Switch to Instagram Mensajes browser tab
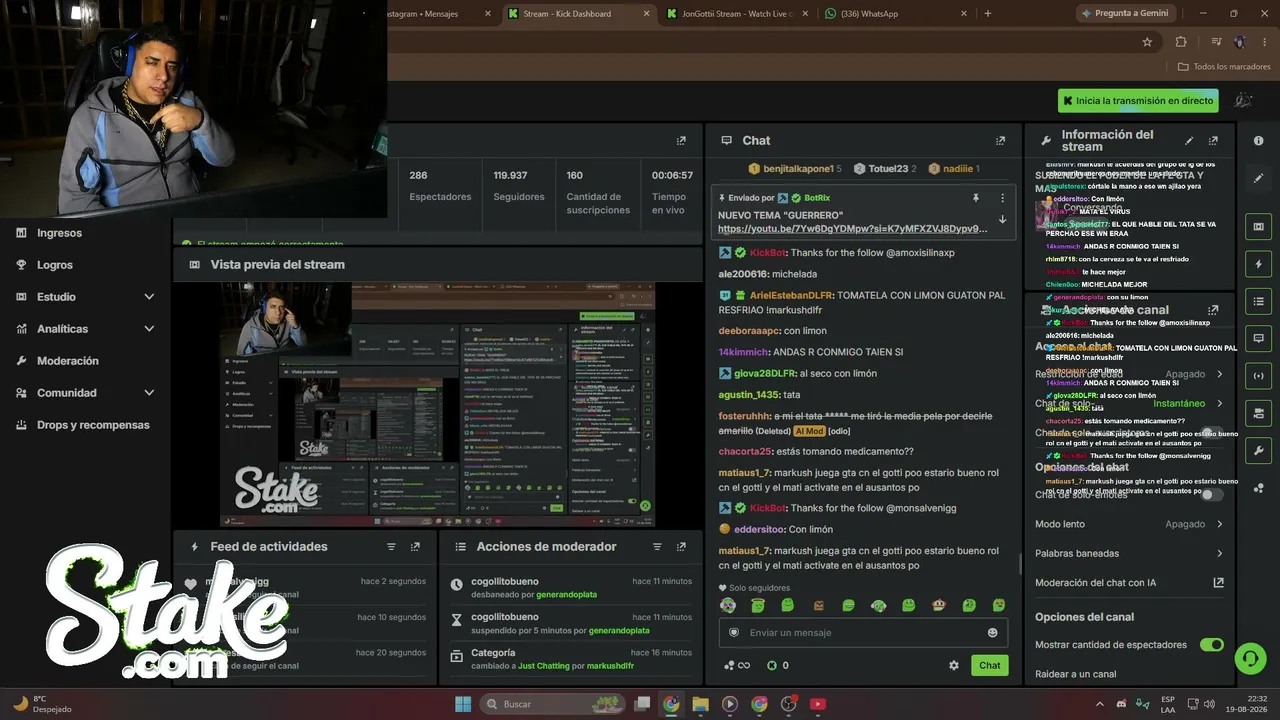Screen dimensions: 1280x720 (x=440, y=13)
